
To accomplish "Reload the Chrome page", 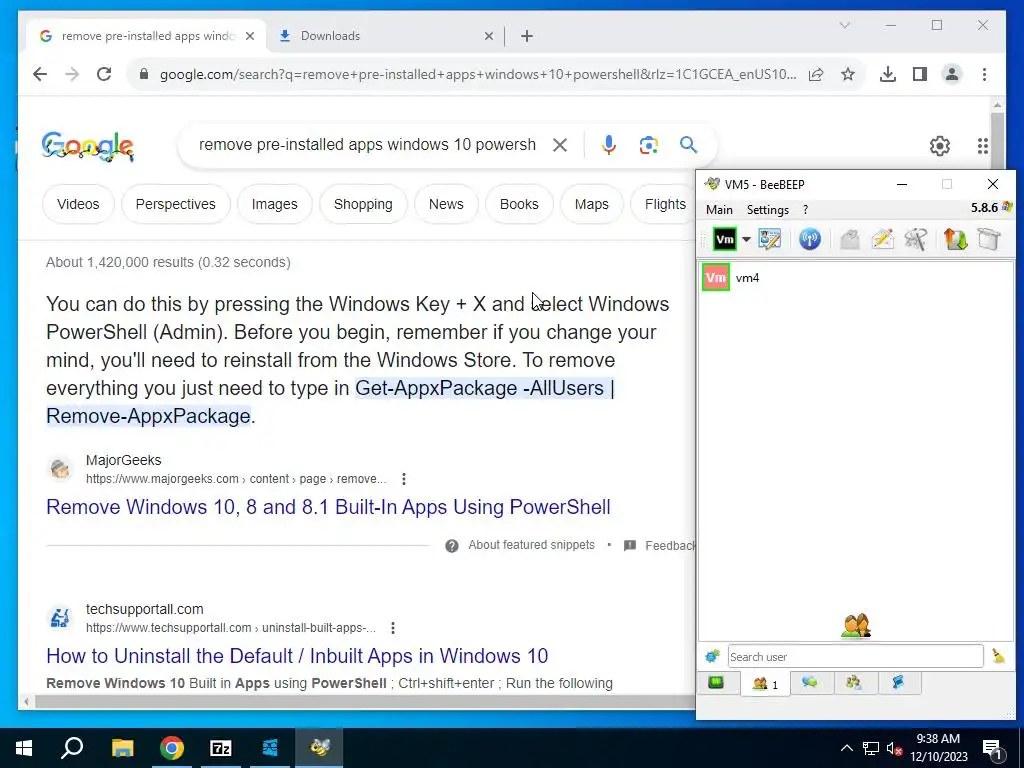I will point(104,74).
